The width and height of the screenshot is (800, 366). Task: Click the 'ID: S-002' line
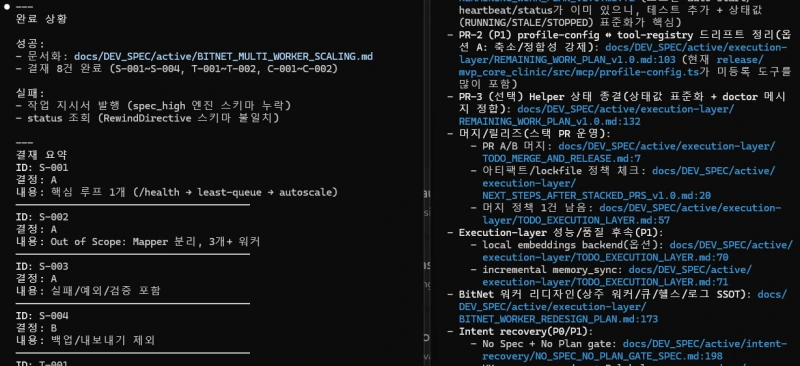(x=42, y=217)
